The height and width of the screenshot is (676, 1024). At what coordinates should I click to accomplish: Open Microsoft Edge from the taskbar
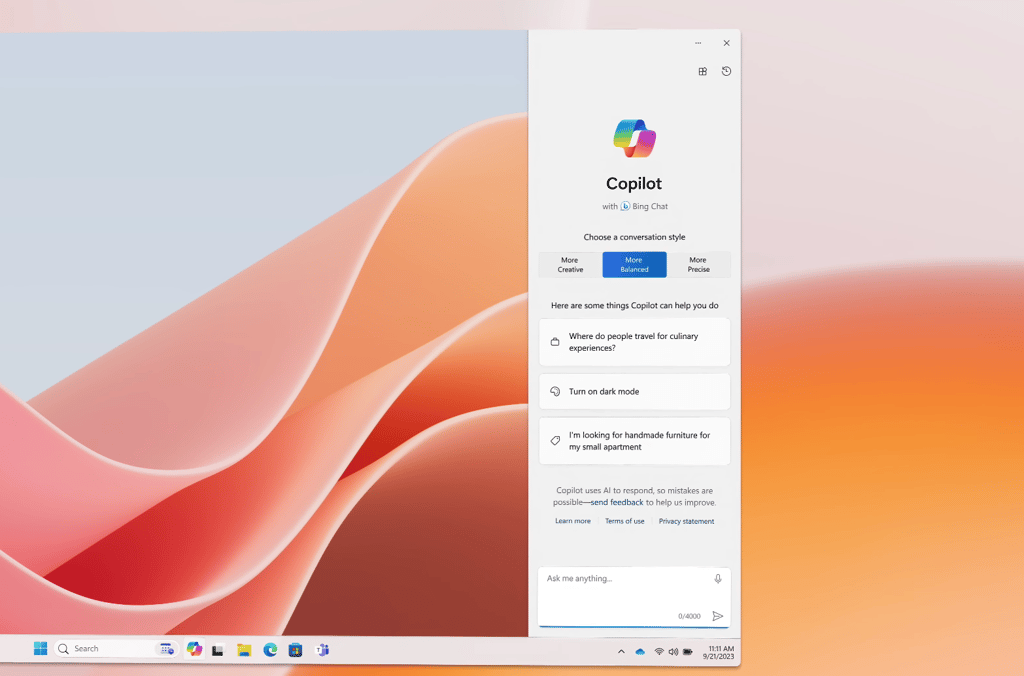[x=270, y=650]
